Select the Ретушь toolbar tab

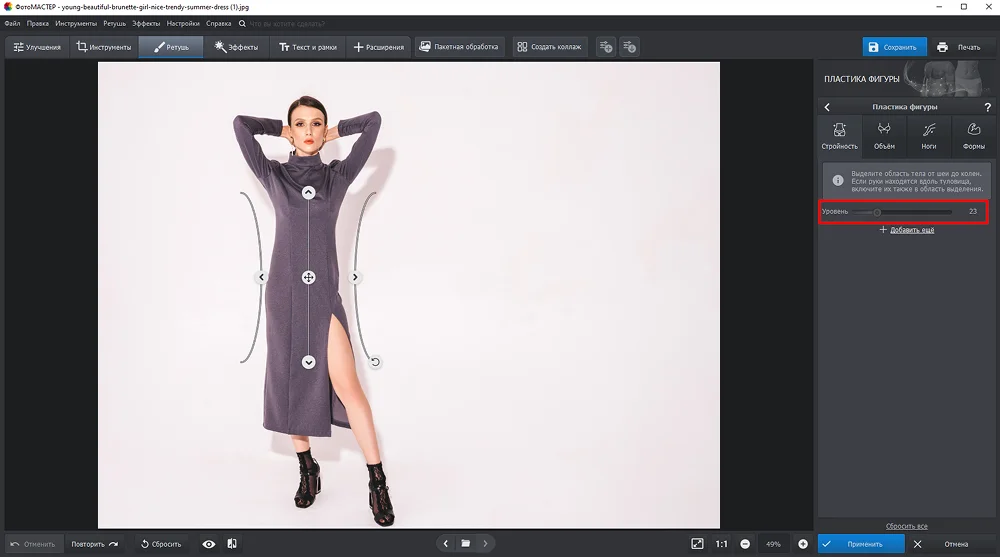pyautogui.click(x=171, y=47)
